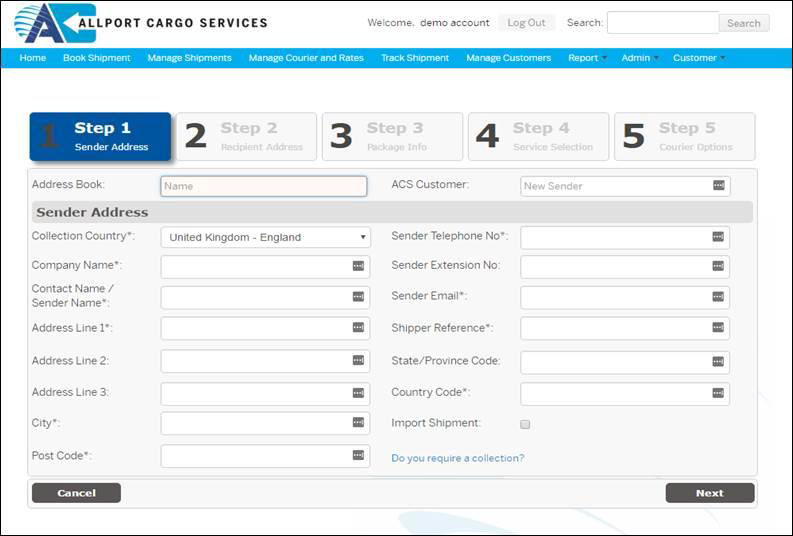Open the Admin menu dropdown
The image size is (793, 536).
(x=639, y=58)
